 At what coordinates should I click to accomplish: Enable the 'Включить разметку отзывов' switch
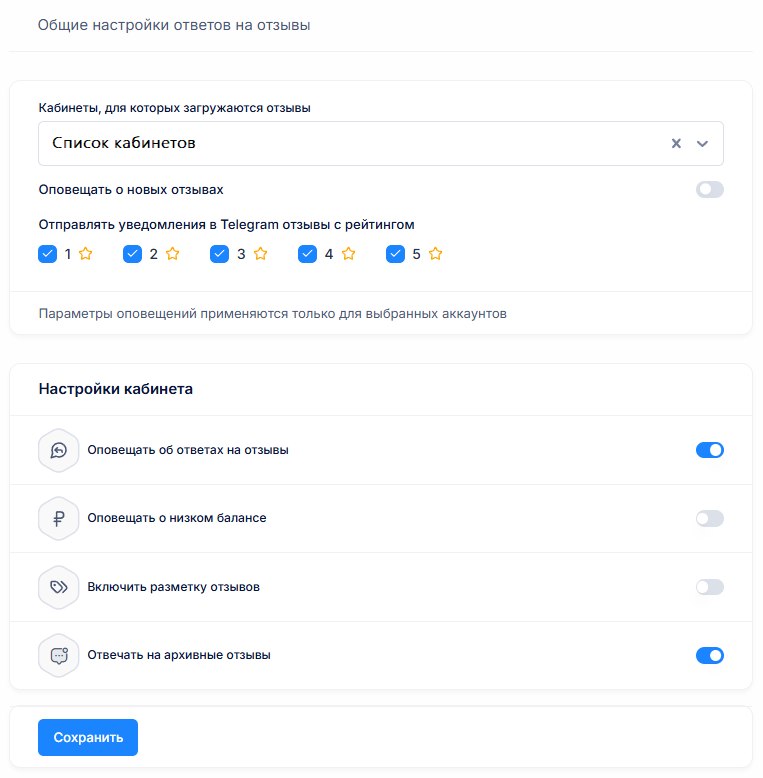(709, 587)
